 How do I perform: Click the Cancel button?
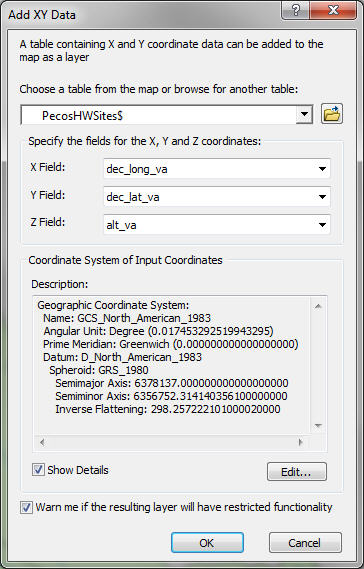coord(305,543)
